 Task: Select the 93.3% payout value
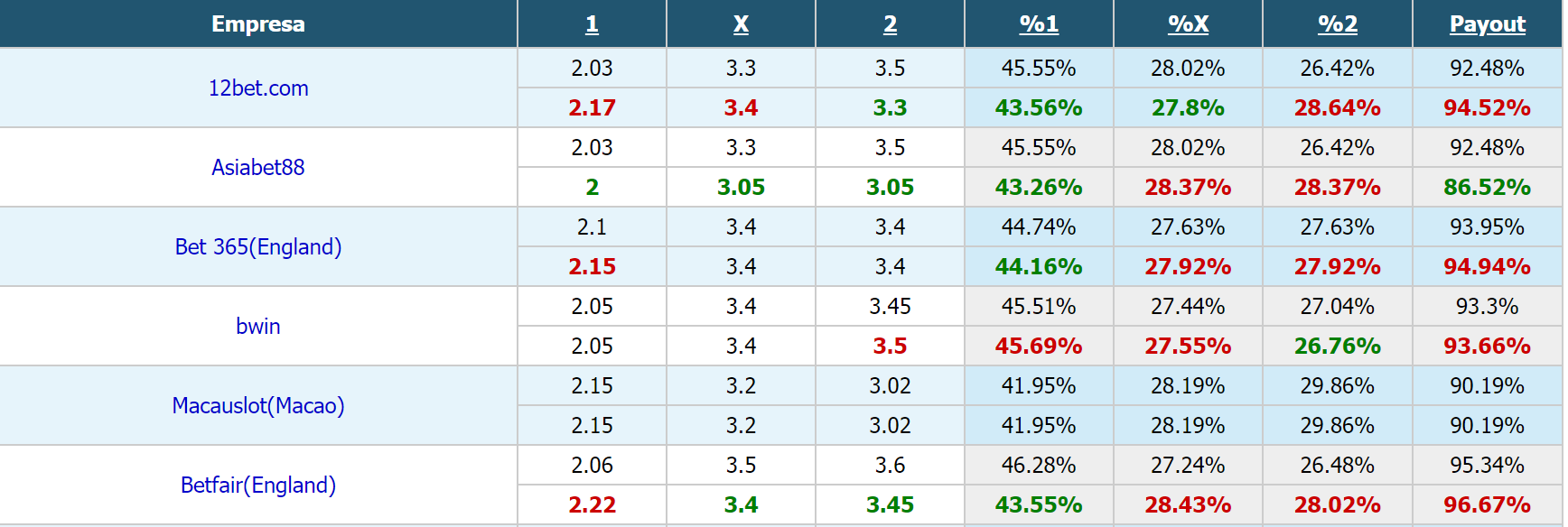coord(1487,306)
